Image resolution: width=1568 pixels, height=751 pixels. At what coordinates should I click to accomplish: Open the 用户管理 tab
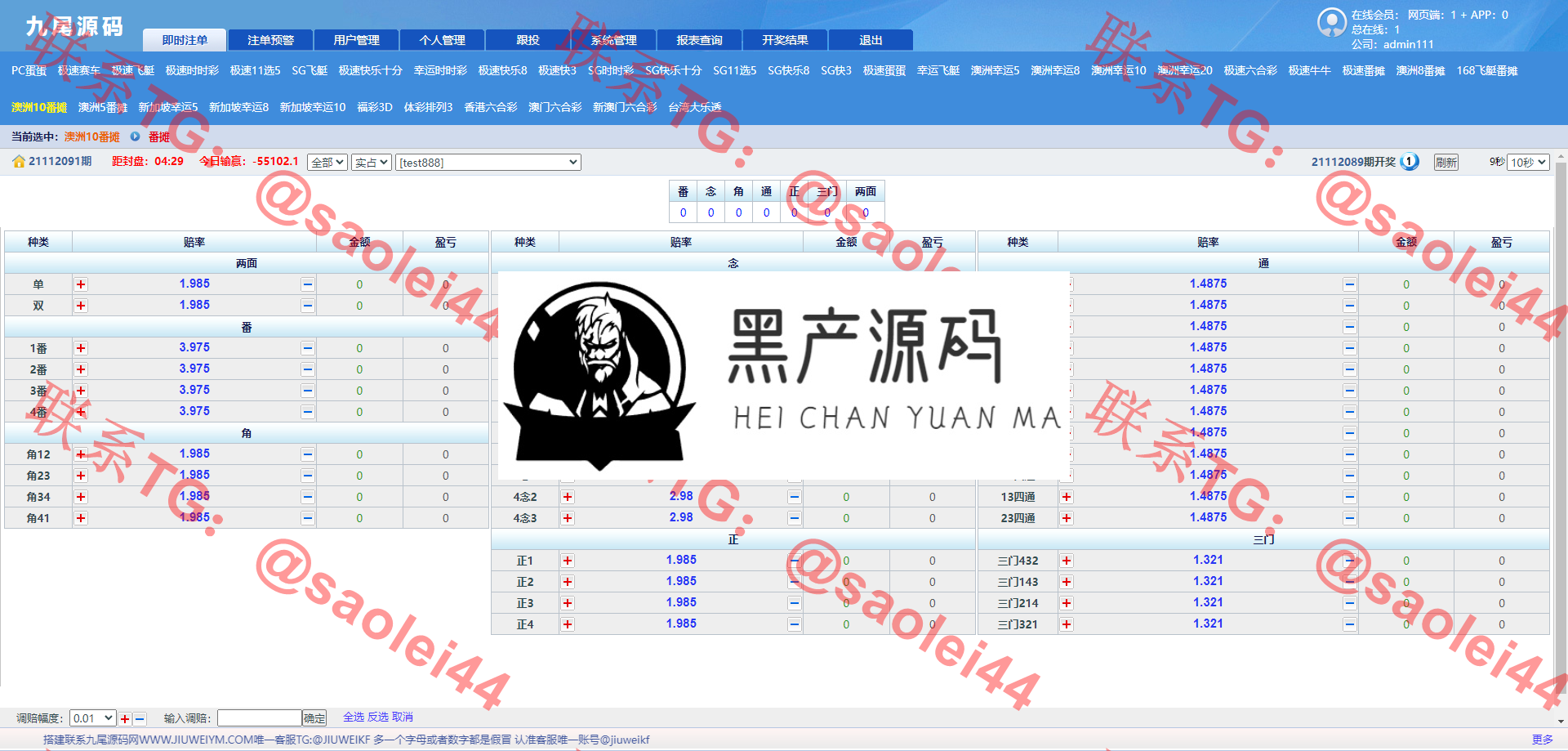click(356, 40)
